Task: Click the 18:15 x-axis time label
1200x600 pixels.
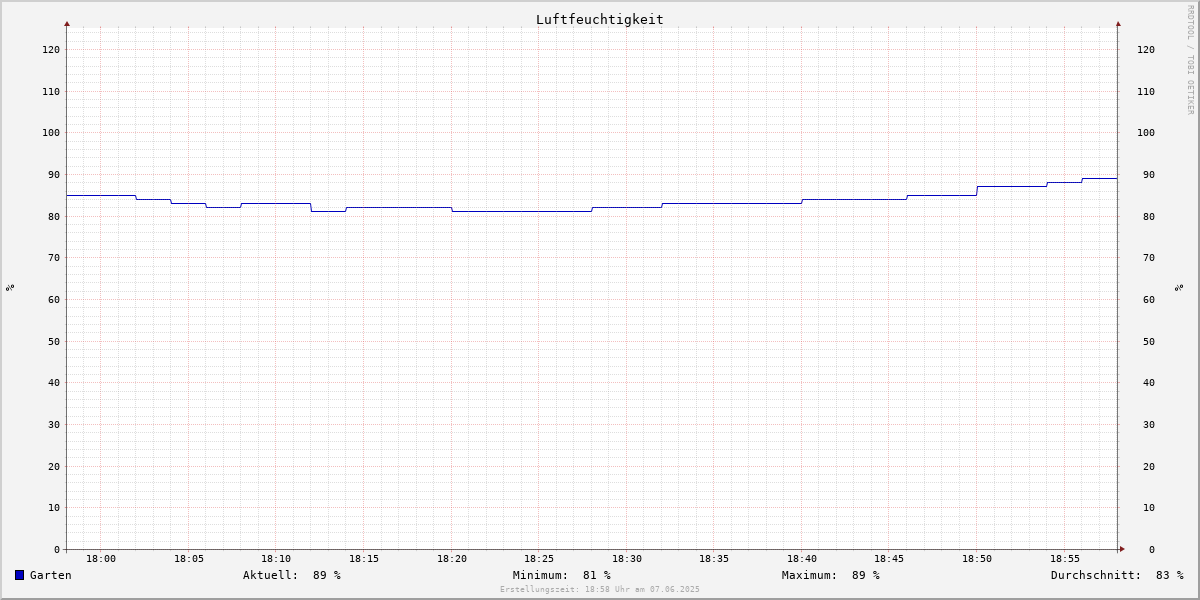Action: click(364, 559)
